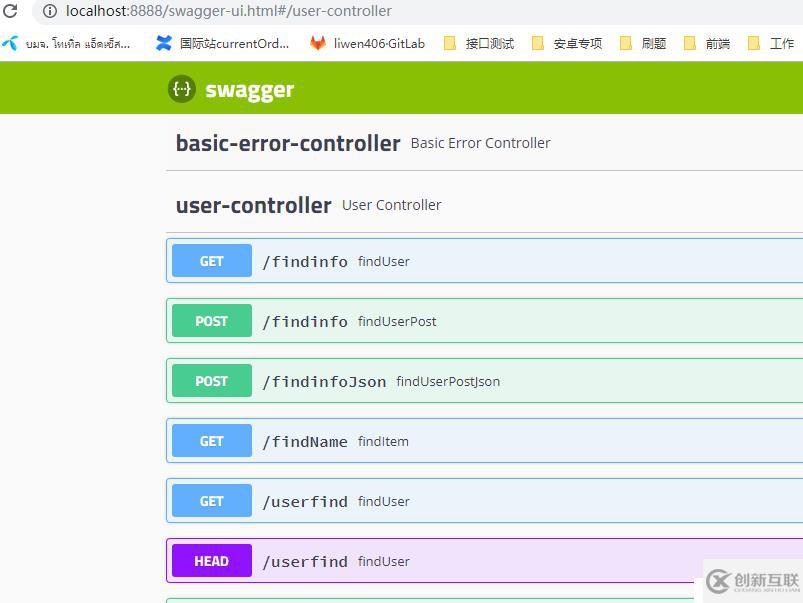Screen dimensions: 803x603
Task: Click GET button for /findName
Action: [x=212, y=441]
